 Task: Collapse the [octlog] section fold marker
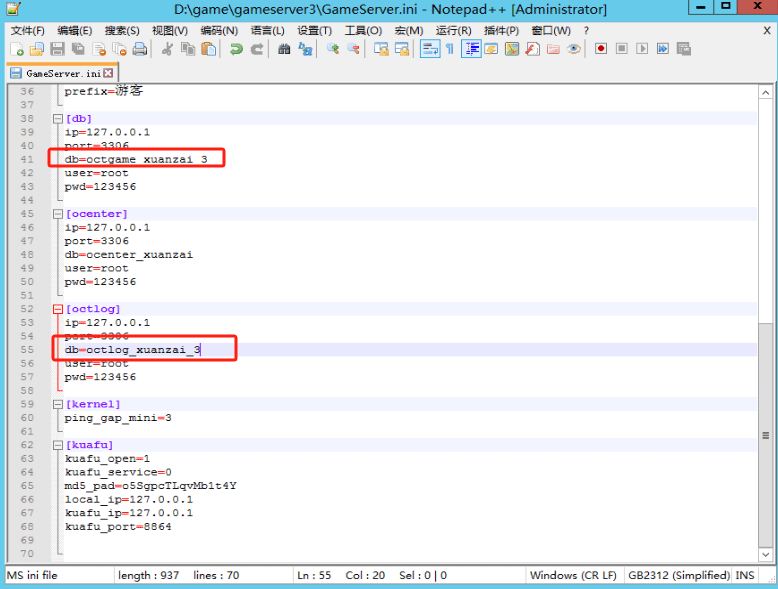point(58,309)
